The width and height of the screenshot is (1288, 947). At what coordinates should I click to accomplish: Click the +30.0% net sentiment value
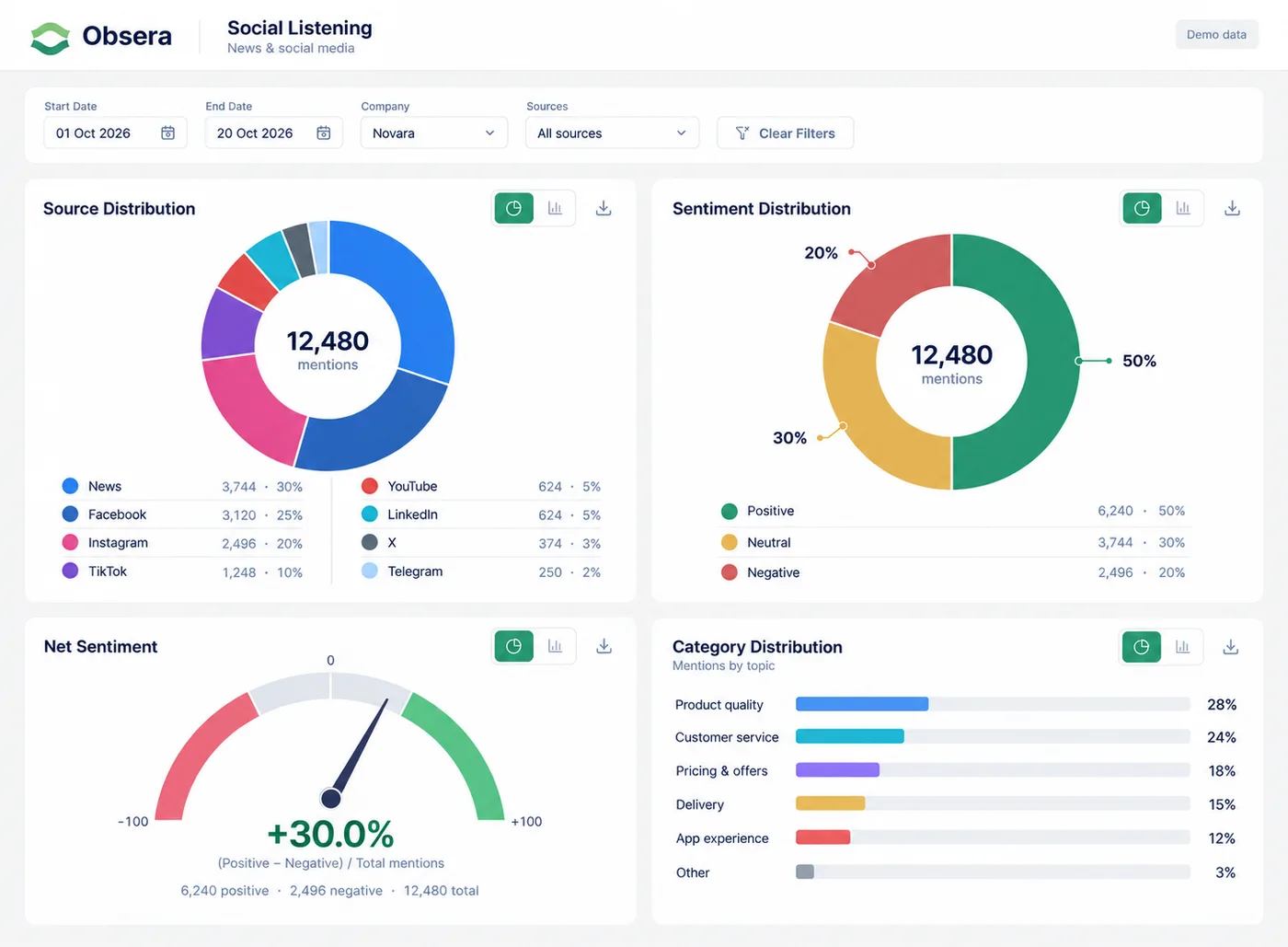click(330, 834)
